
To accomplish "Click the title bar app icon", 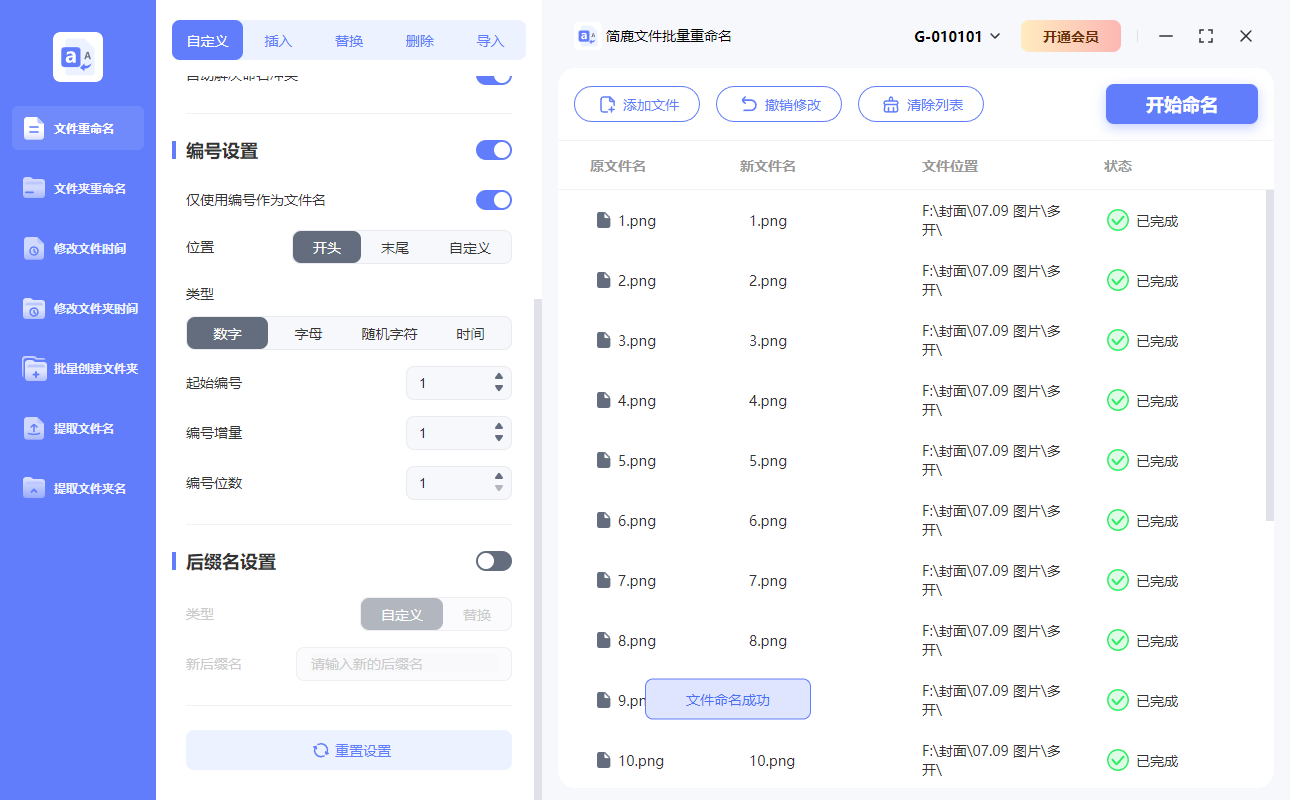I will (587, 36).
